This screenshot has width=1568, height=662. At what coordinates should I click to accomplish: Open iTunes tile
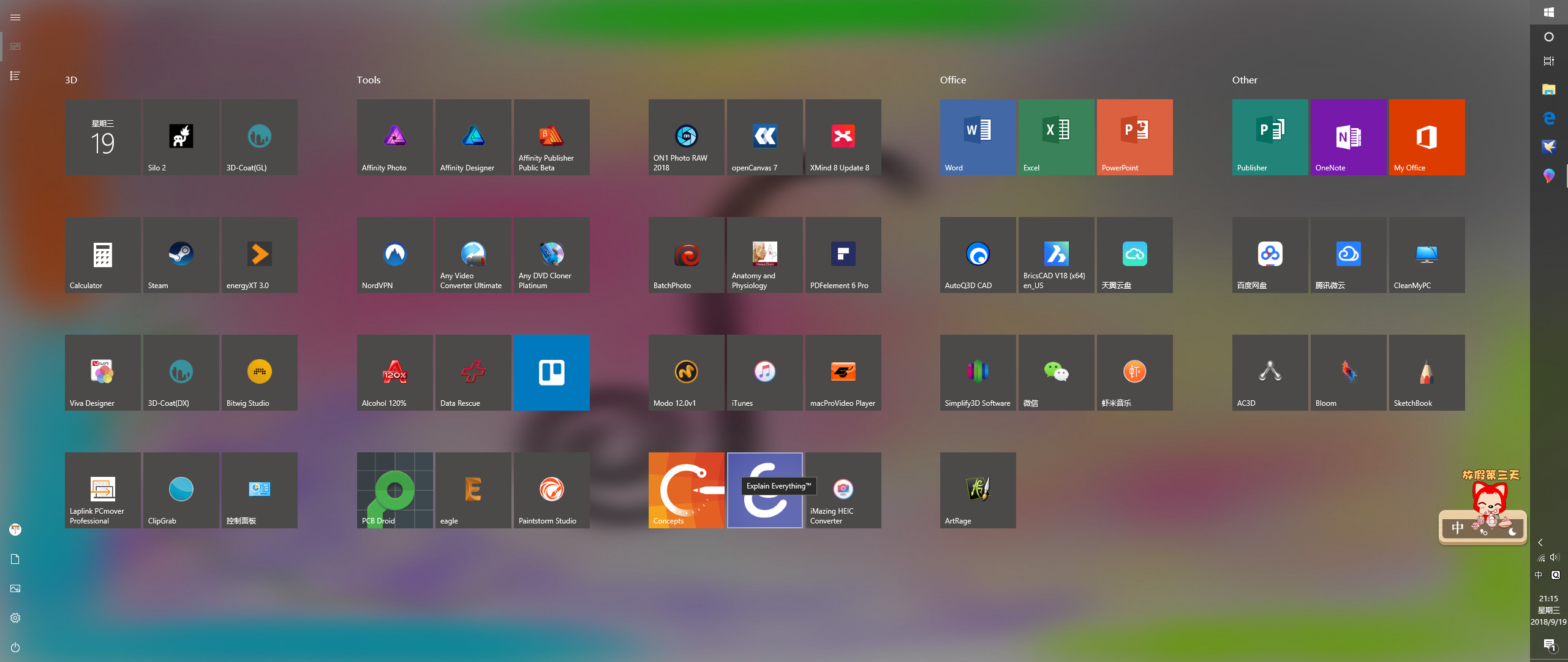click(765, 373)
